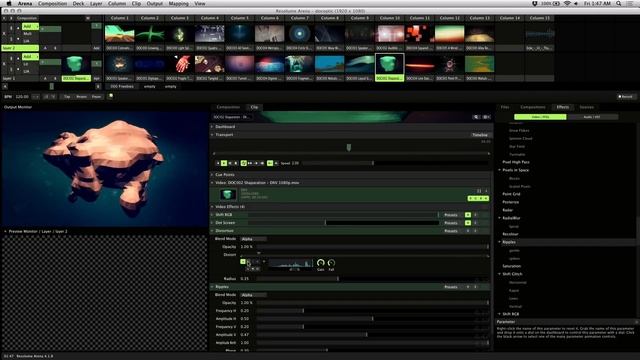Viewport: 640px width, 360px height.
Task: Expand the Dashboard section
Action: (212, 127)
